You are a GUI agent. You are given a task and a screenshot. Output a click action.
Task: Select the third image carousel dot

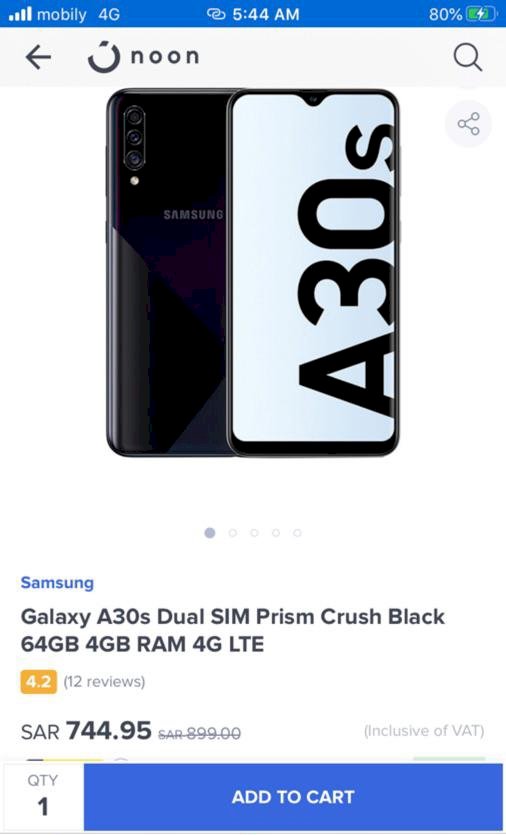255,533
